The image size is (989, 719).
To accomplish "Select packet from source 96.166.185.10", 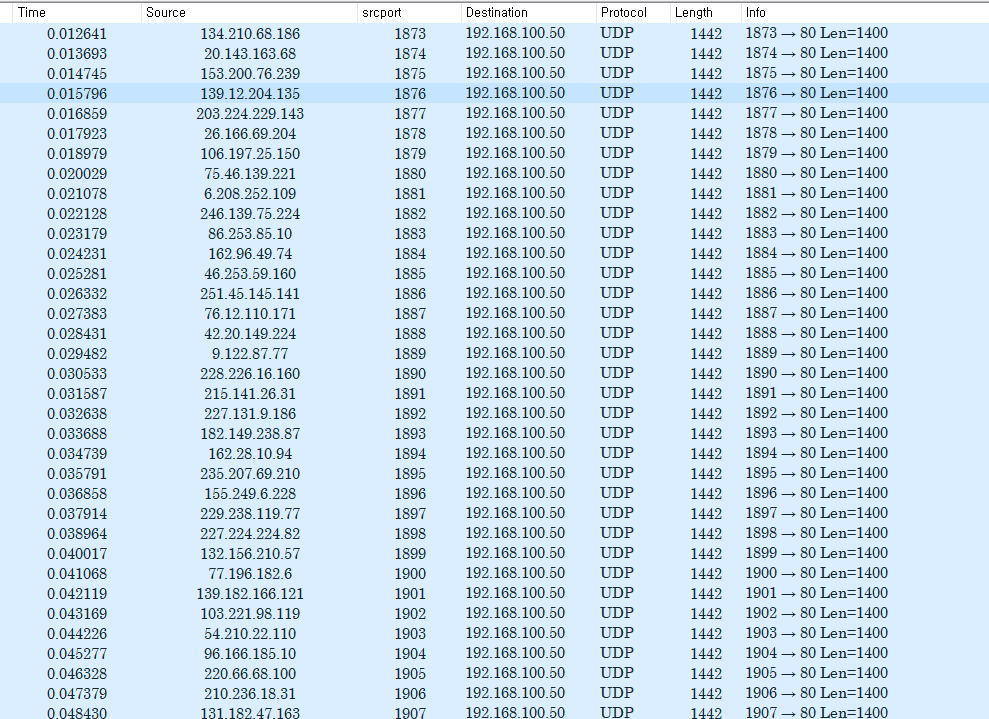I will tap(494, 653).
